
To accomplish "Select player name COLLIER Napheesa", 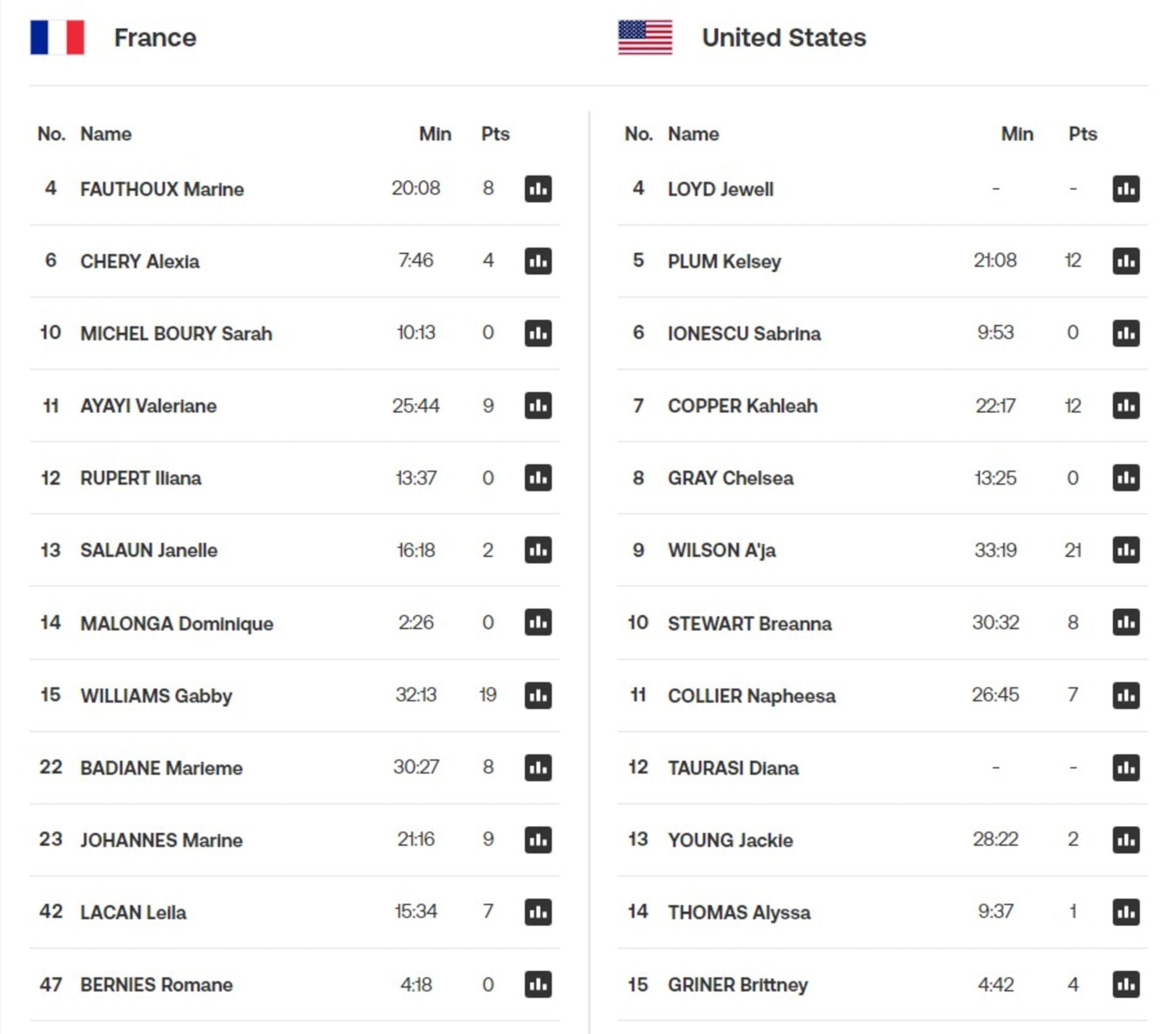I will (752, 696).
